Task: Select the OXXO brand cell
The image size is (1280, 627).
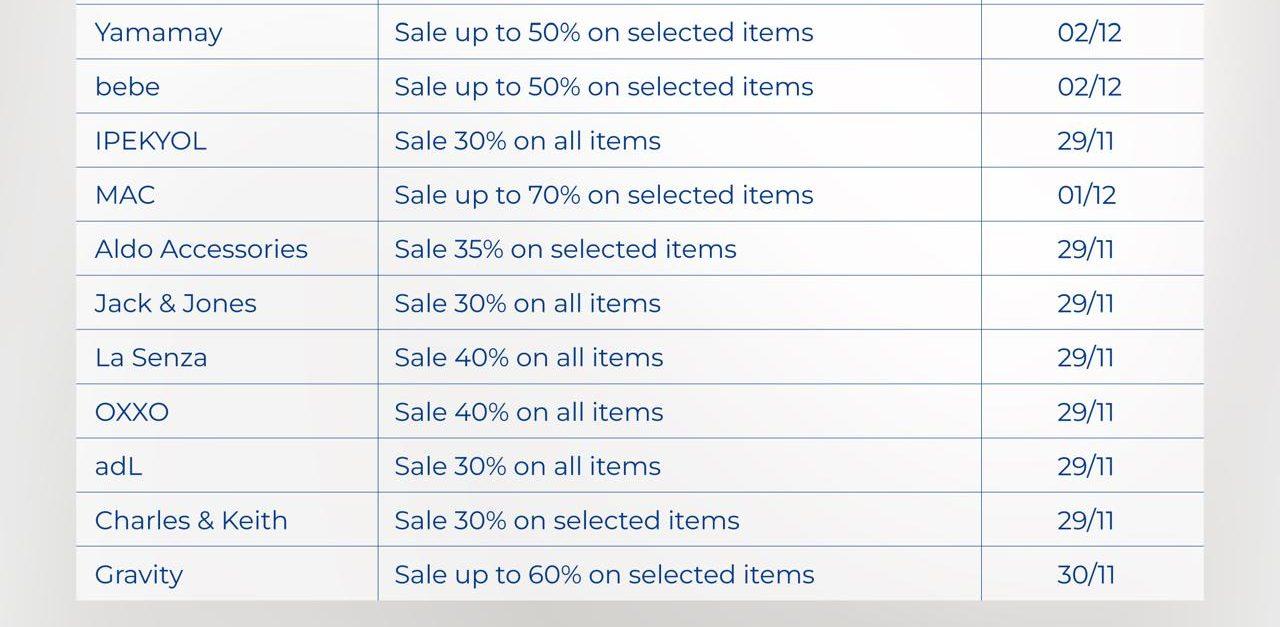Action: pos(132,412)
